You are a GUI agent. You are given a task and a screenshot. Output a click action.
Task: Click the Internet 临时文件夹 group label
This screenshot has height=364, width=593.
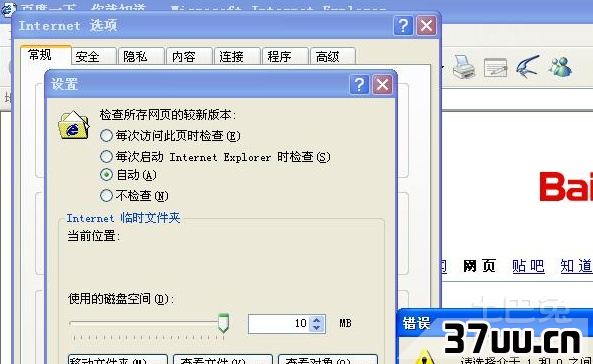tap(123, 218)
